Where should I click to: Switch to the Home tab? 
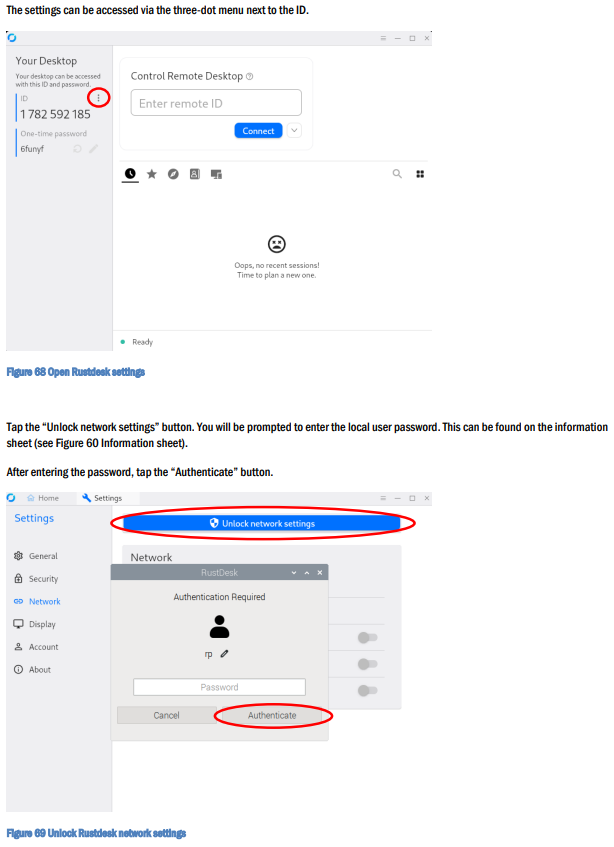(43, 498)
